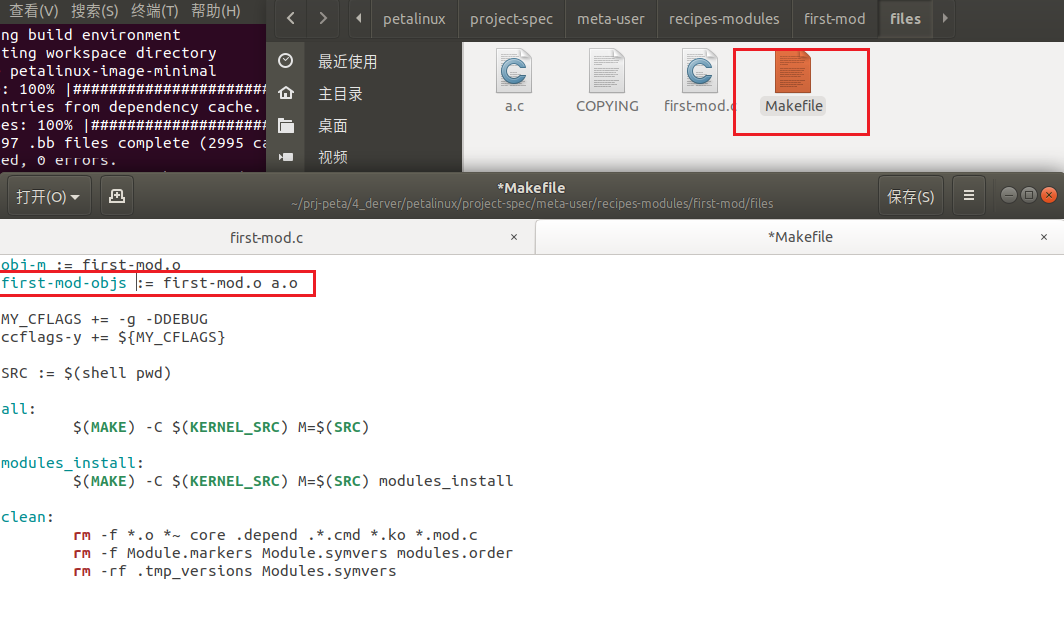Screen dimensions: 1064x622
Task: Show earlier path segments arrow in file manager
Action: coord(359,18)
